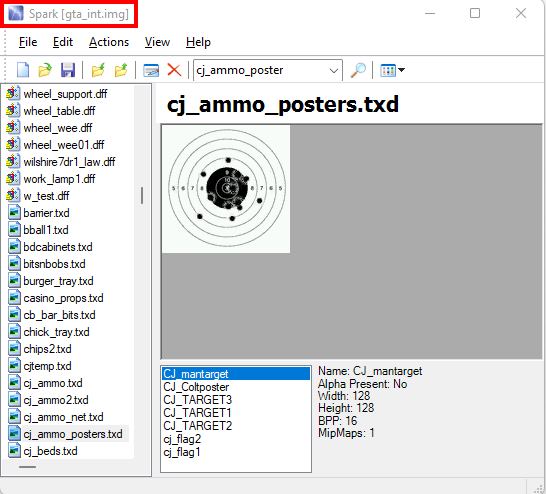Click the New archive toolbar icon
The image size is (546, 494).
pyautogui.click(x=23, y=70)
